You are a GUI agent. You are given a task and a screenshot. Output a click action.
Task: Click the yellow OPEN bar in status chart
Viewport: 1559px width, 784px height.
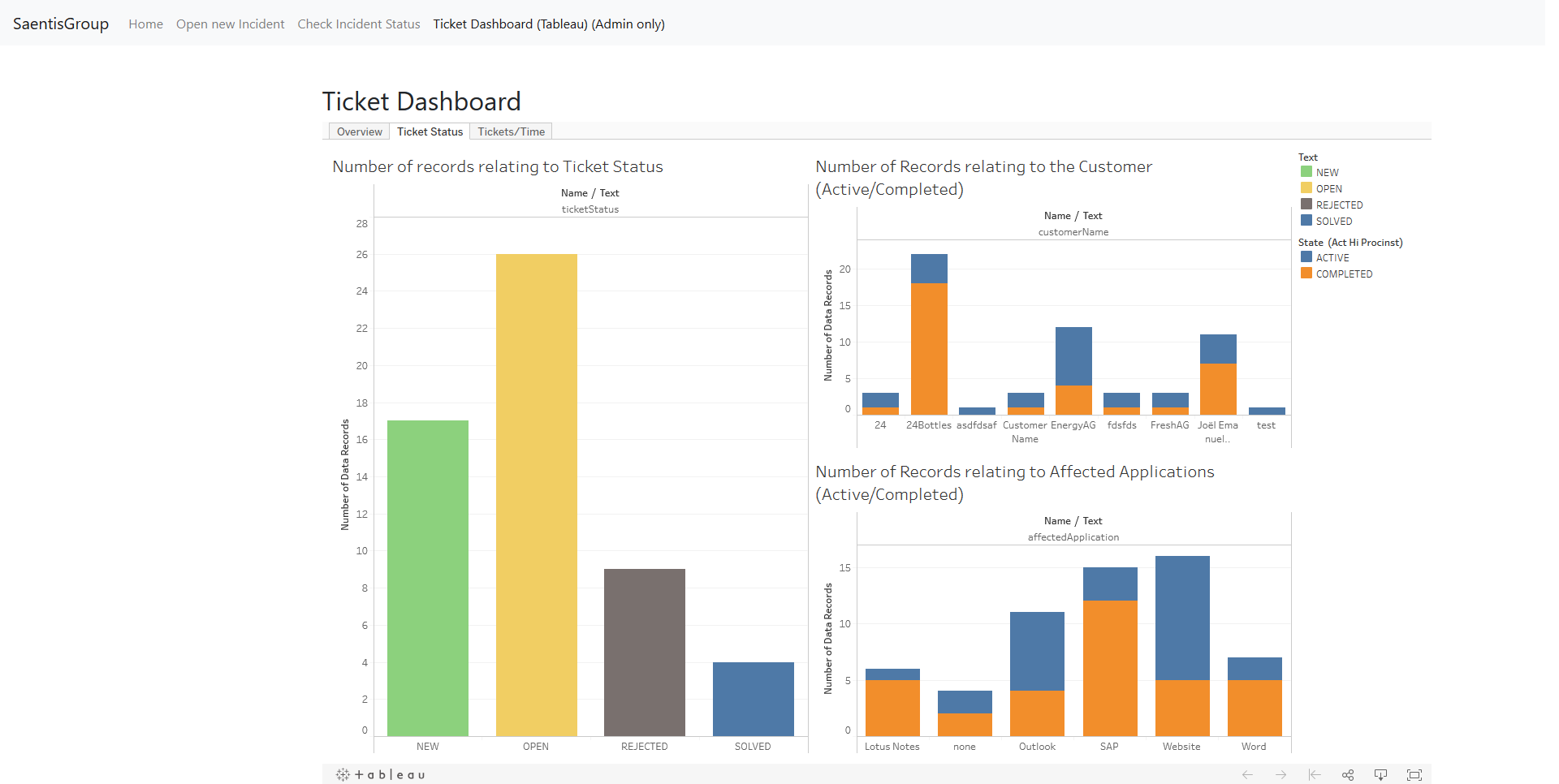[537, 495]
